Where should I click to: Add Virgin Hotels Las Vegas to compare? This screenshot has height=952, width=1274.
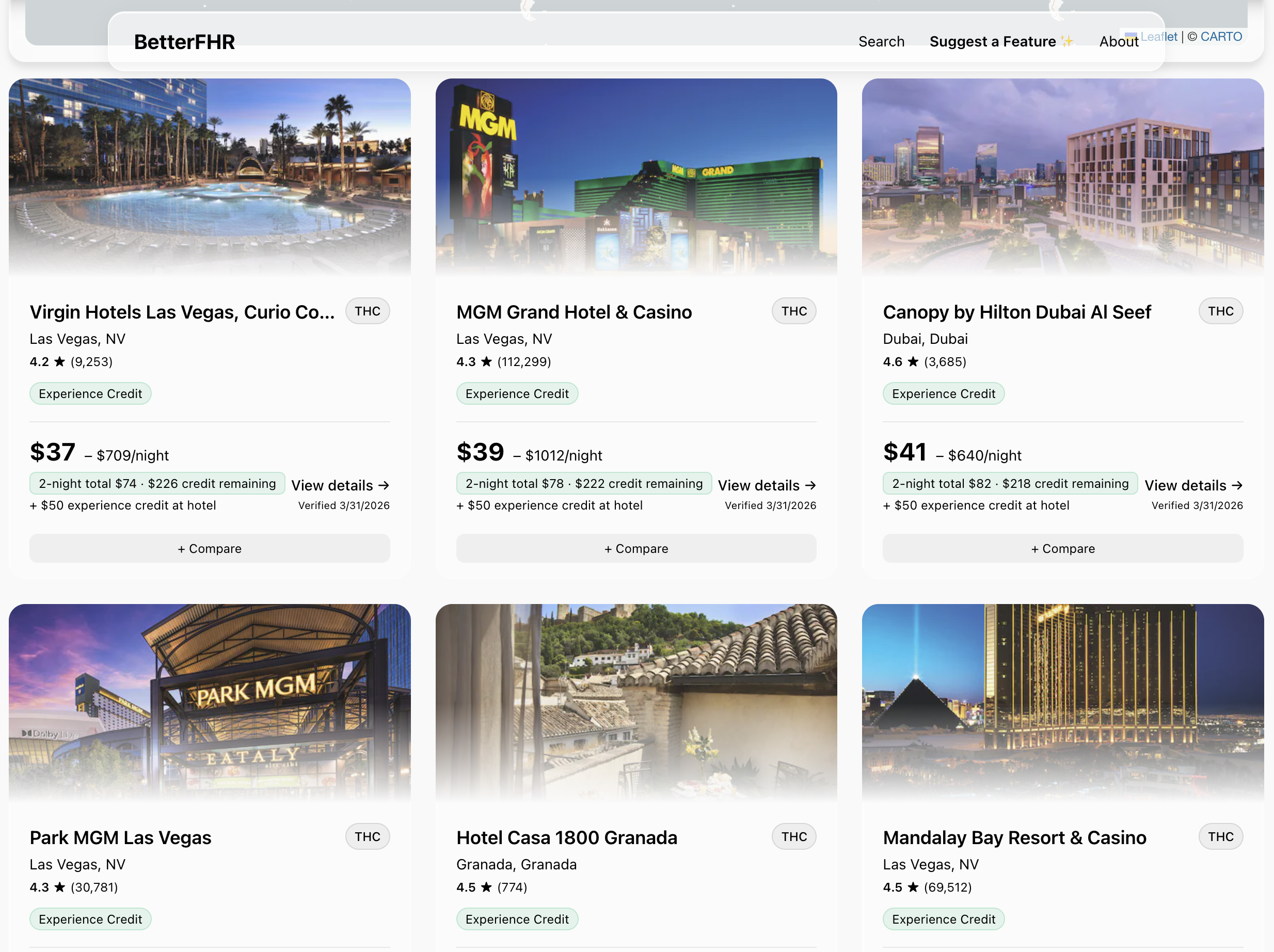[210, 548]
